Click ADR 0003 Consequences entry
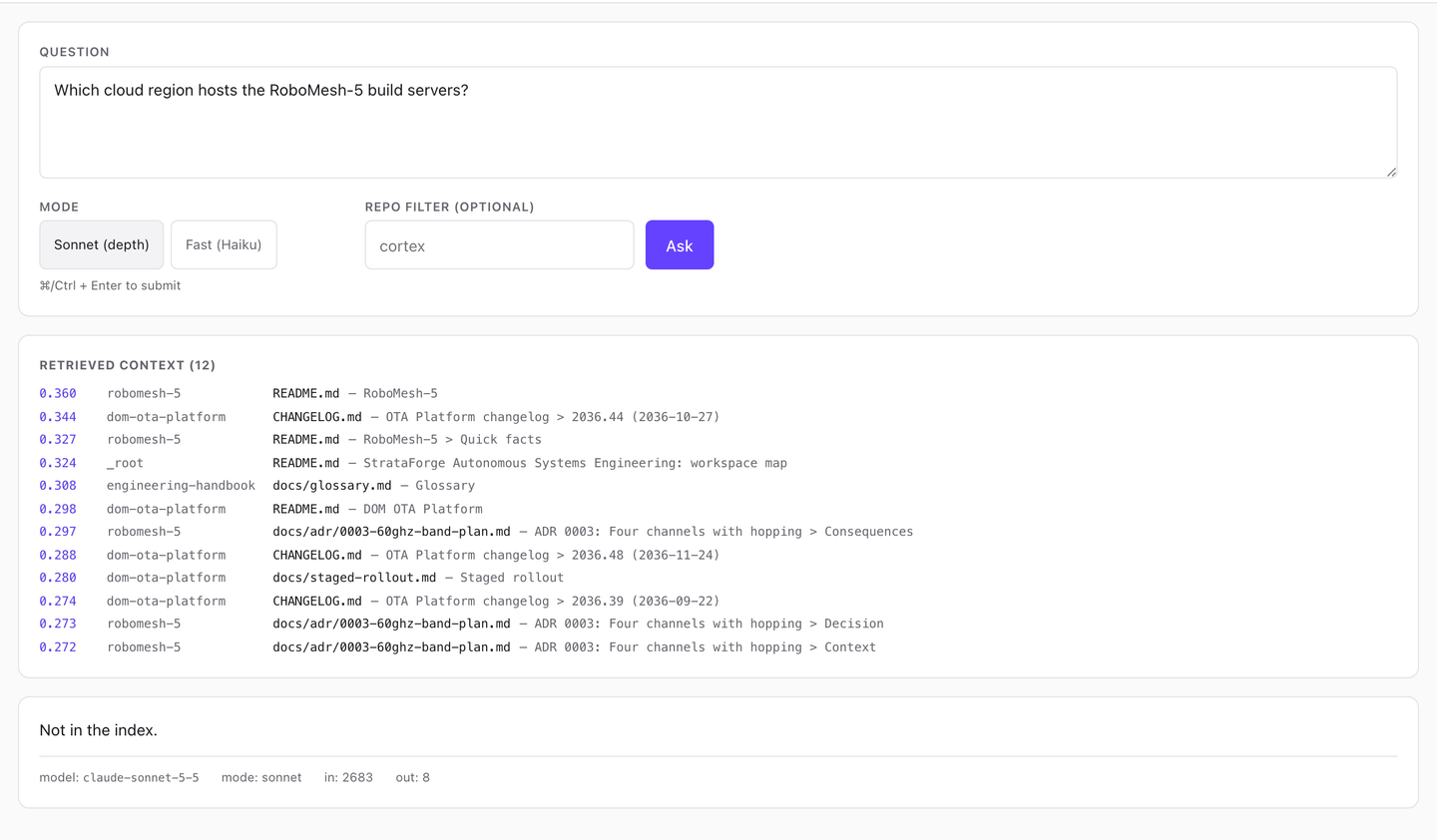The width and height of the screenshot is (1437, 840). (x=593, y=532)
